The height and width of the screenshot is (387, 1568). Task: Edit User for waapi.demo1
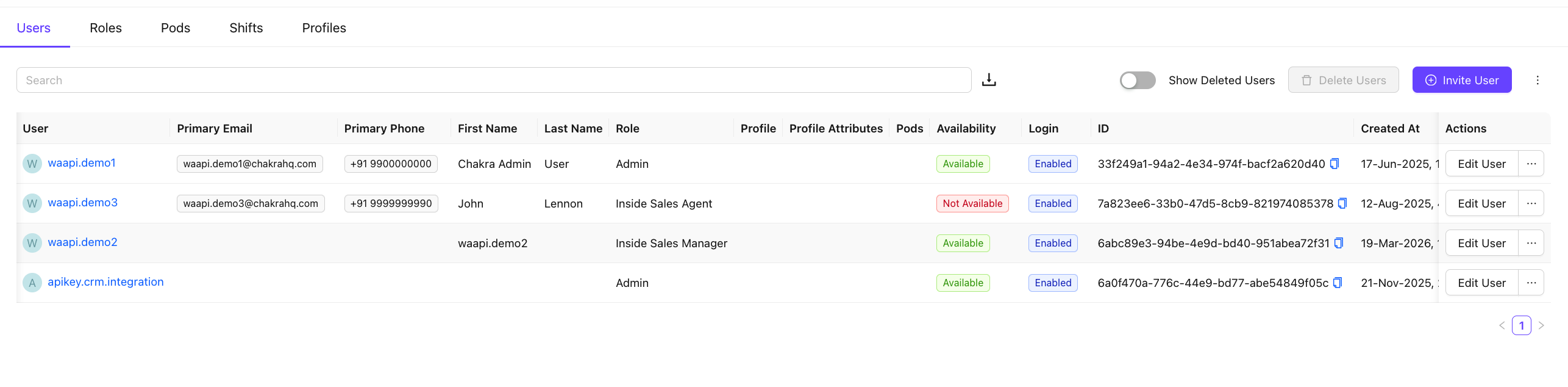(x=1481, y=164)
